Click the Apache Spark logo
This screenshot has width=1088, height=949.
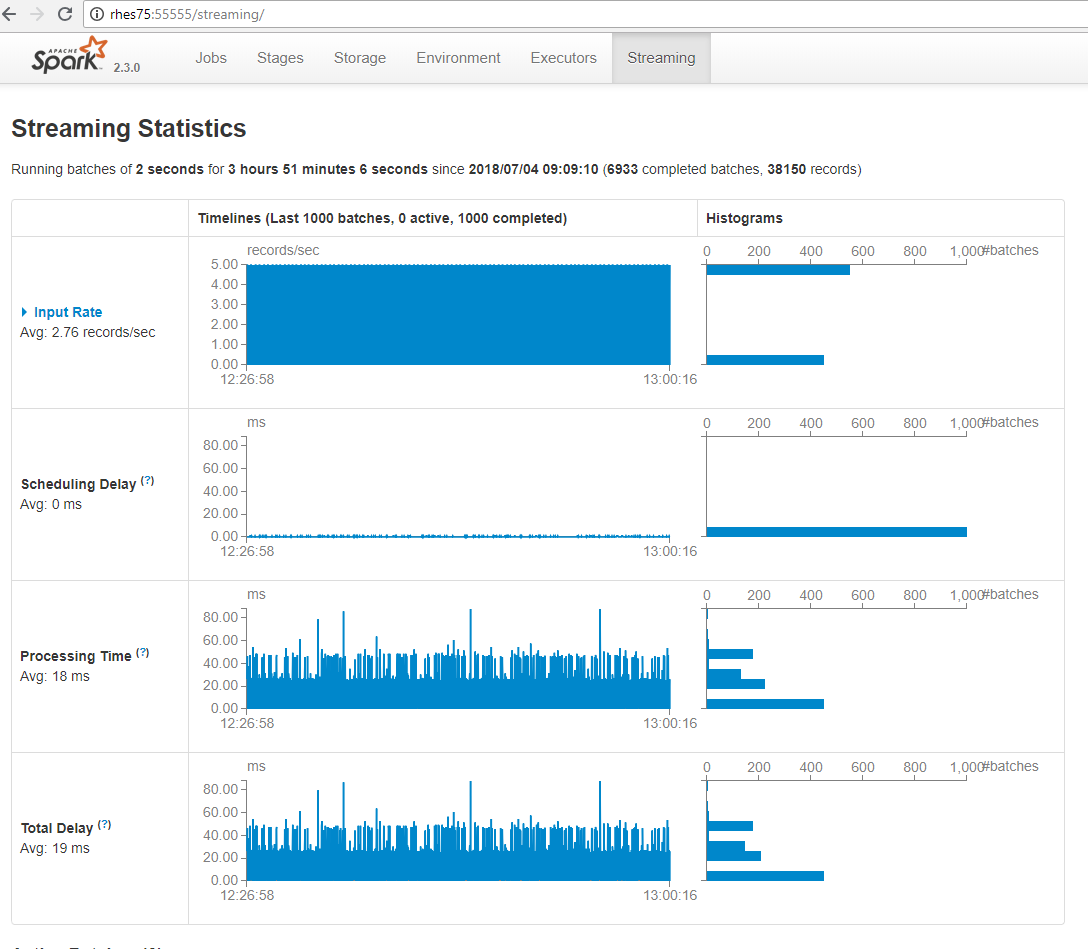[x=70, y=57]
